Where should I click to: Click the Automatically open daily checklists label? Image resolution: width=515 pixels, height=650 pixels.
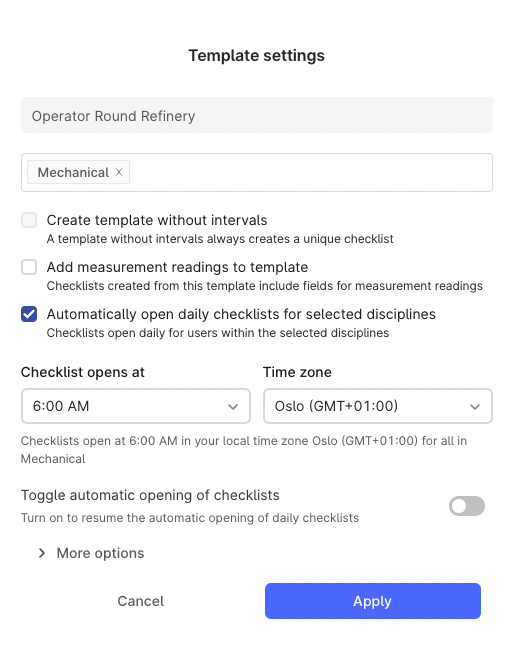tap(241, 314)
